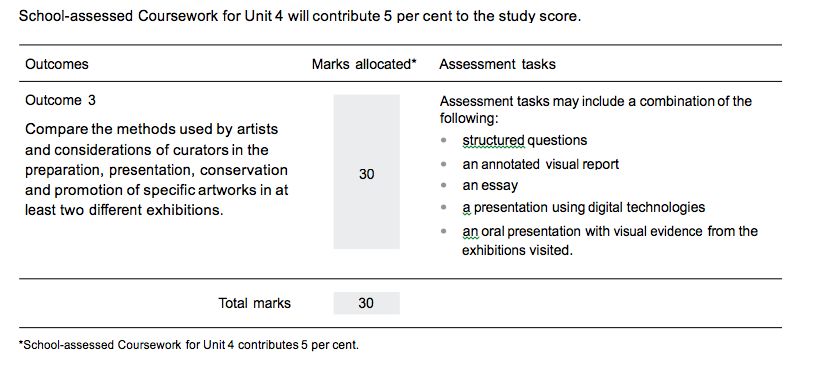Viewport: 813px width, 366px height.
Task: Click the top sentence about School-assessed Coursework
Action: point(300,17)
